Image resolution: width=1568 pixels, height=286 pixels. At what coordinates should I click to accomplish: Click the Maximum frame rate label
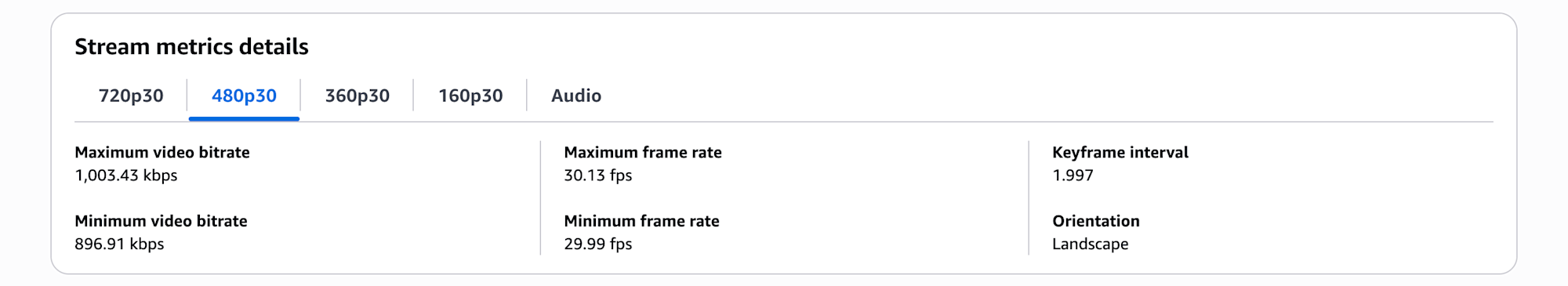click(x=643, y=152)
